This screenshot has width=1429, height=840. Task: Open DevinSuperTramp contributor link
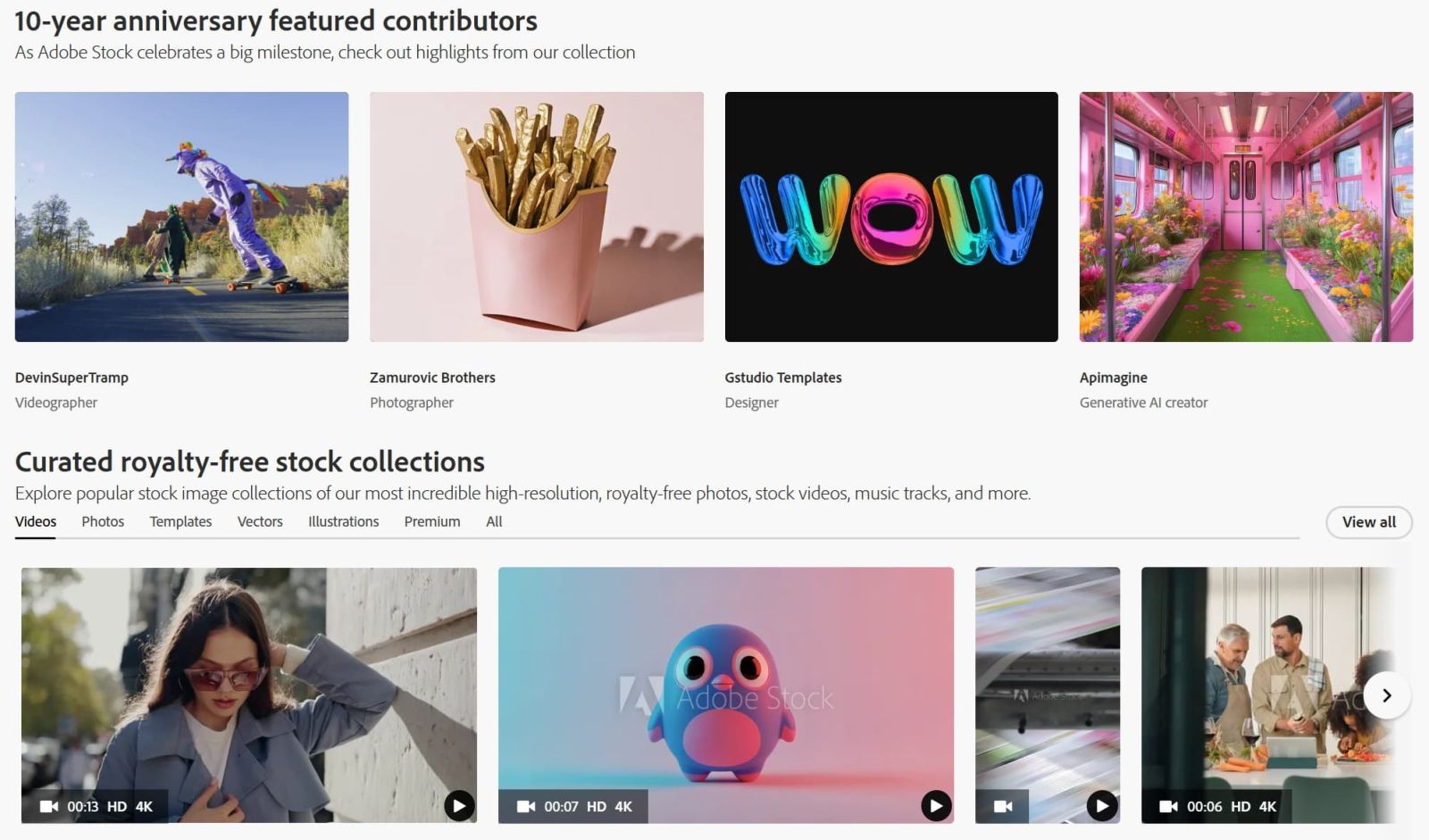point(71,378)
